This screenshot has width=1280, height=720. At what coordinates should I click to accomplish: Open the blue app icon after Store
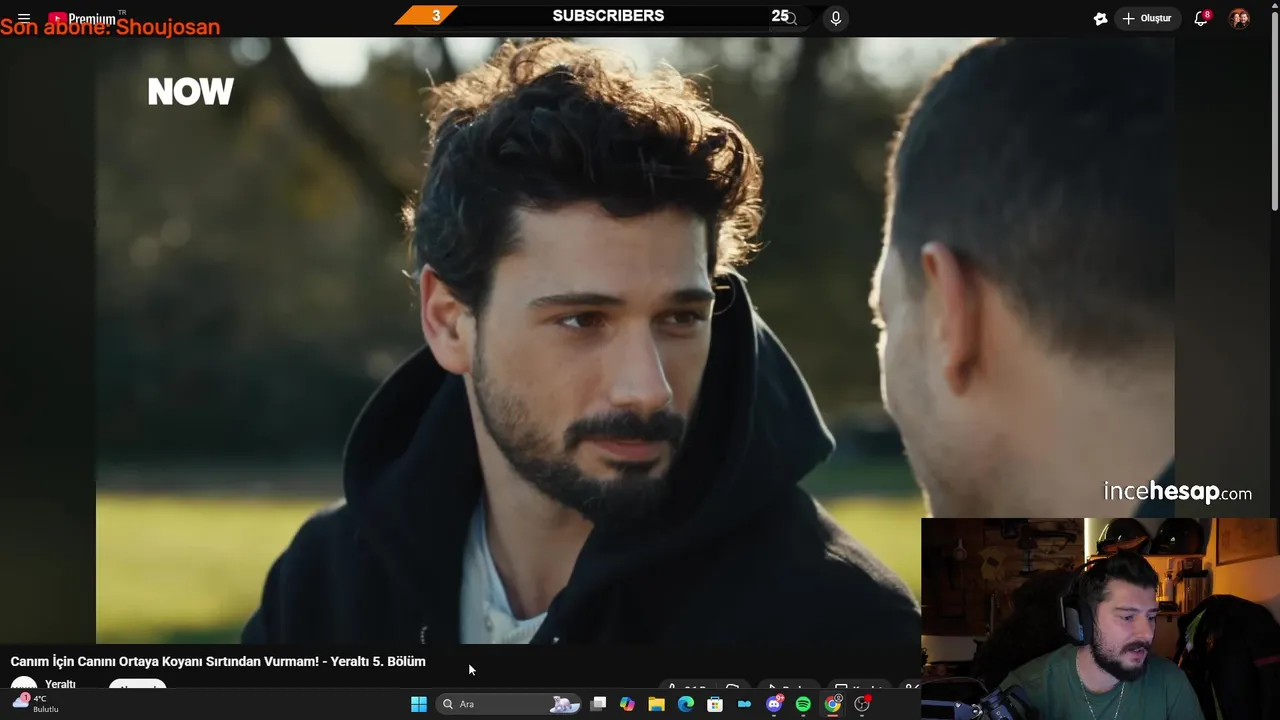click(x=744, y=704)
